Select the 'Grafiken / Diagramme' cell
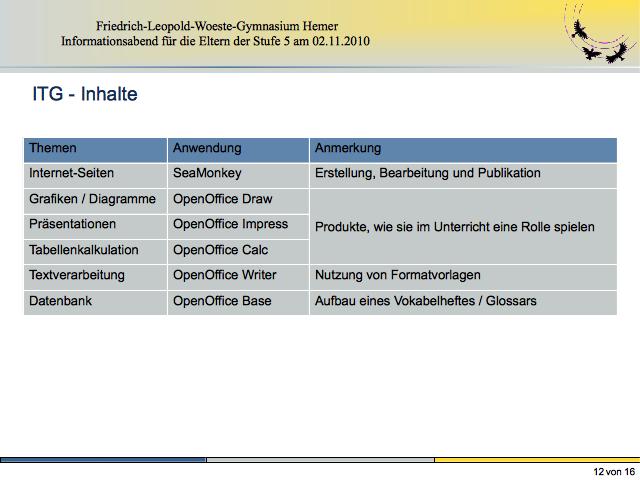 click(95, 200)
